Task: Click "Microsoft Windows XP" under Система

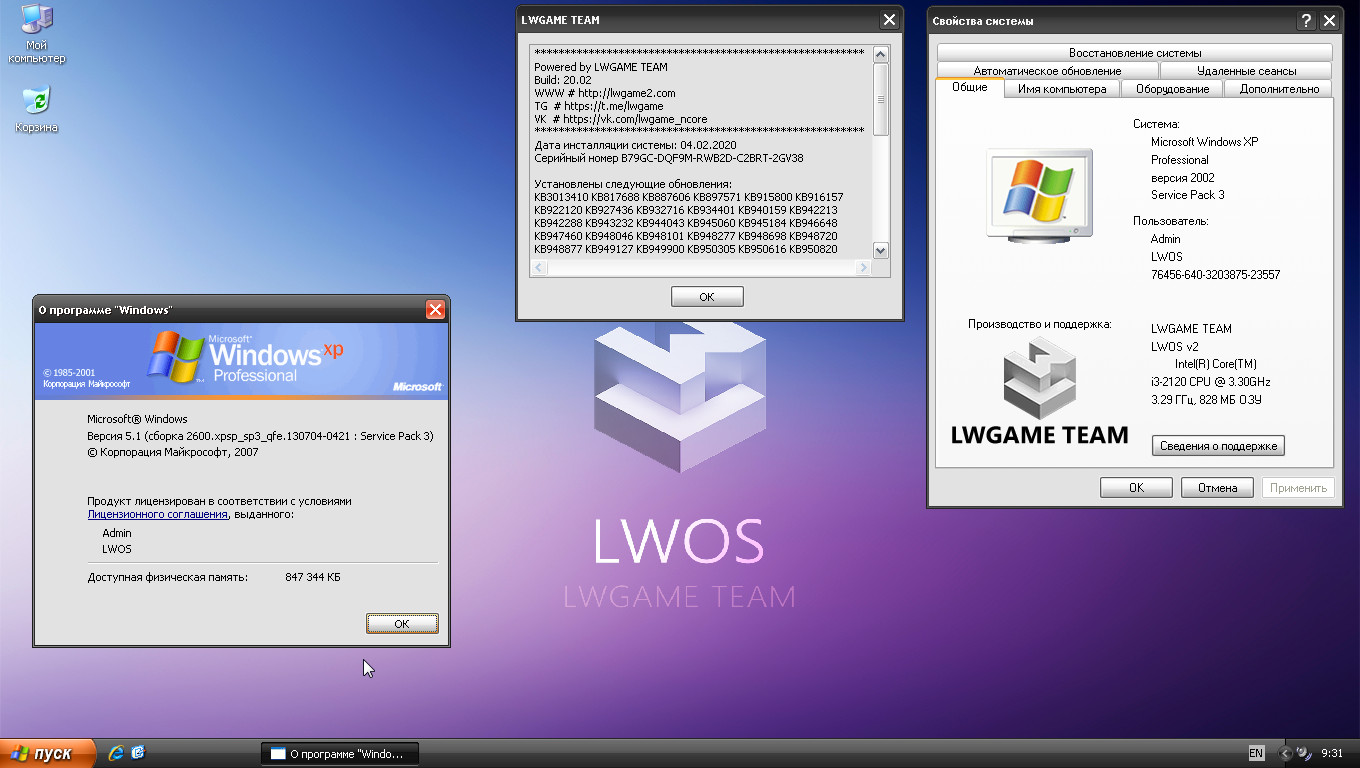Action: (x=1205, y=142)
